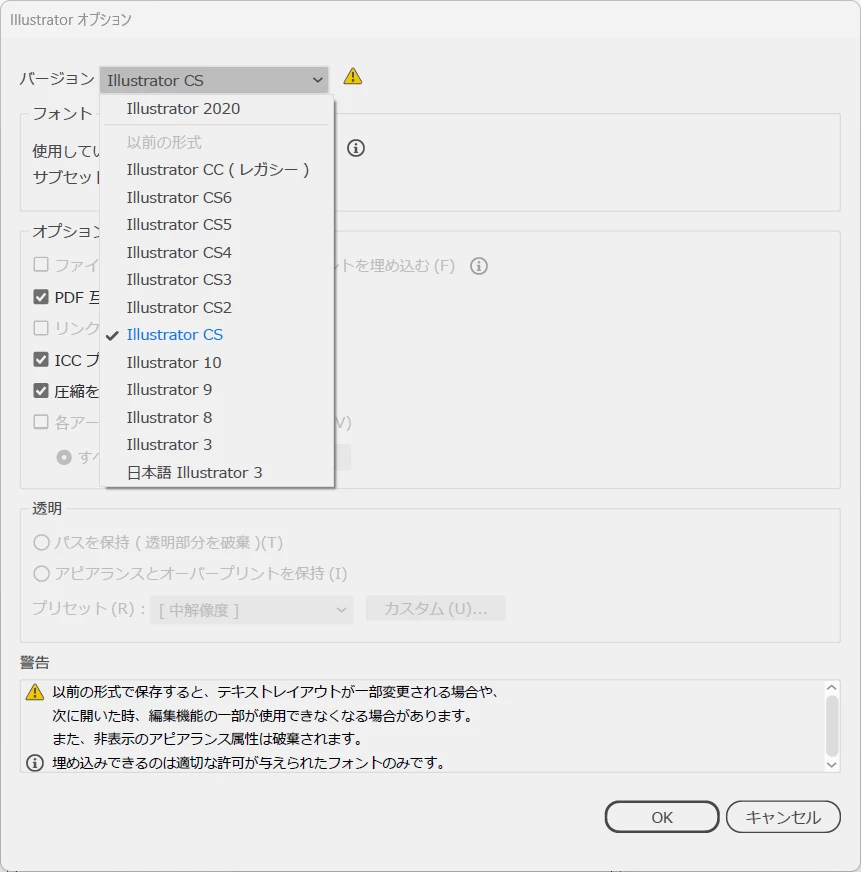861x872 pixels.
Task: Choose Illustrator CS2 version
Action: pos(217,308)
